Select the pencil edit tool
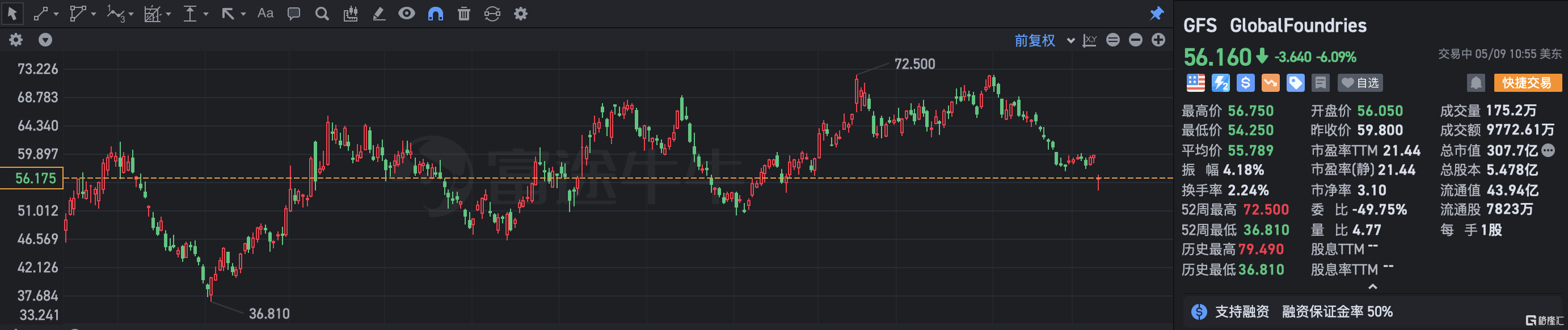The image size is (1568, 330). pyautogui.click(x=378, y=14)
